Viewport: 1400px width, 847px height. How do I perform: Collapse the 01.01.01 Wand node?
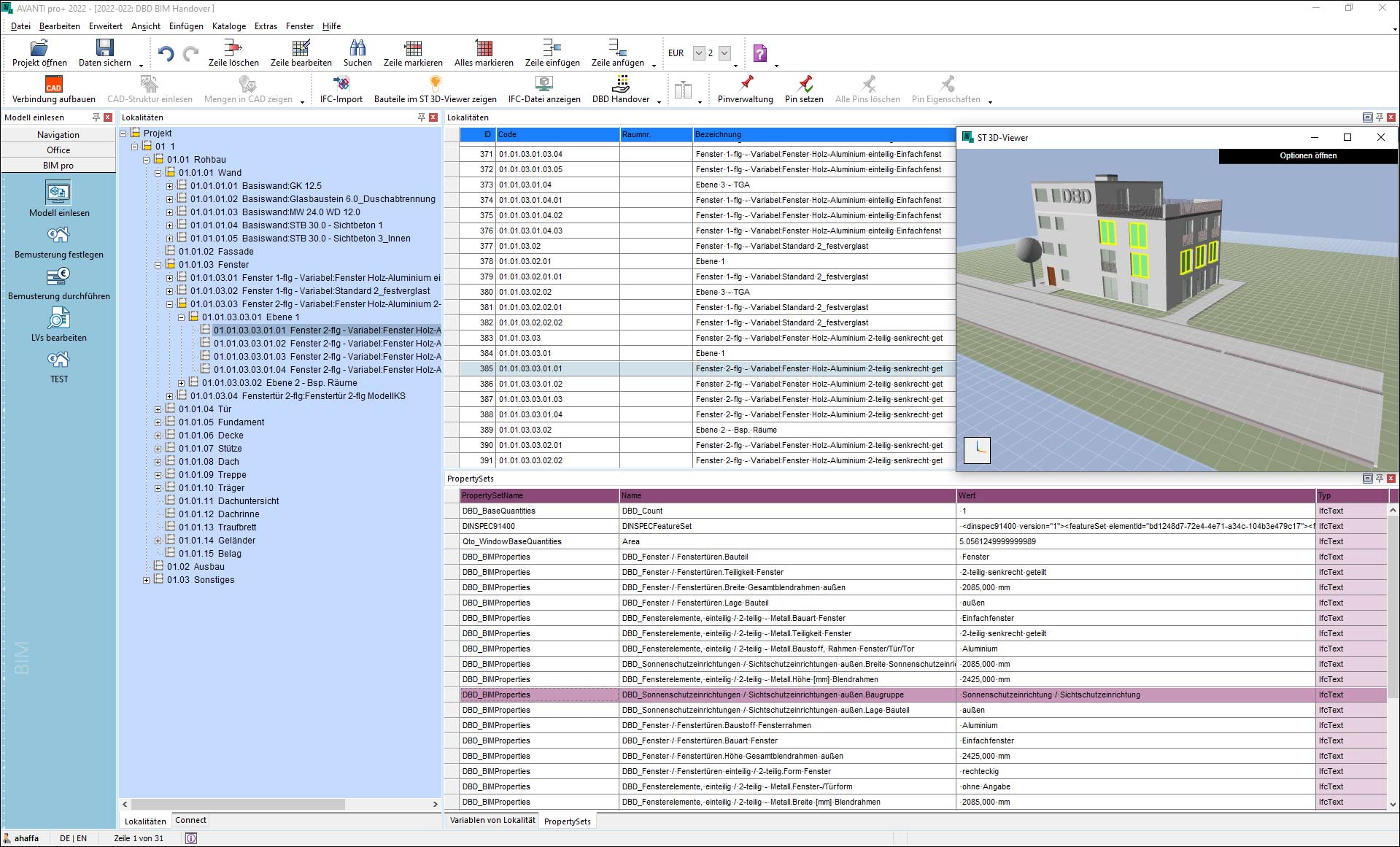158,173
